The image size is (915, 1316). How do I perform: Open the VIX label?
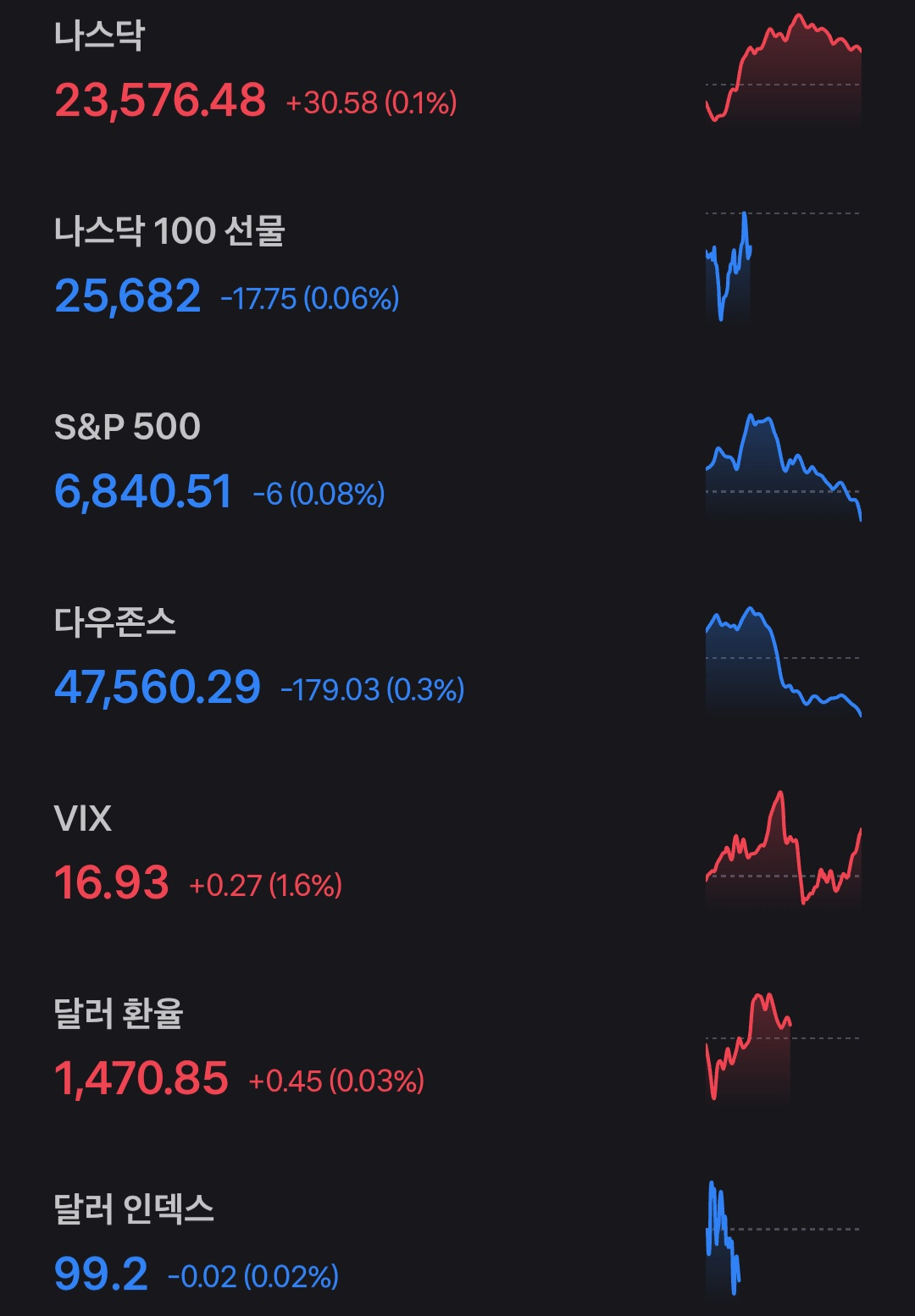83,819
